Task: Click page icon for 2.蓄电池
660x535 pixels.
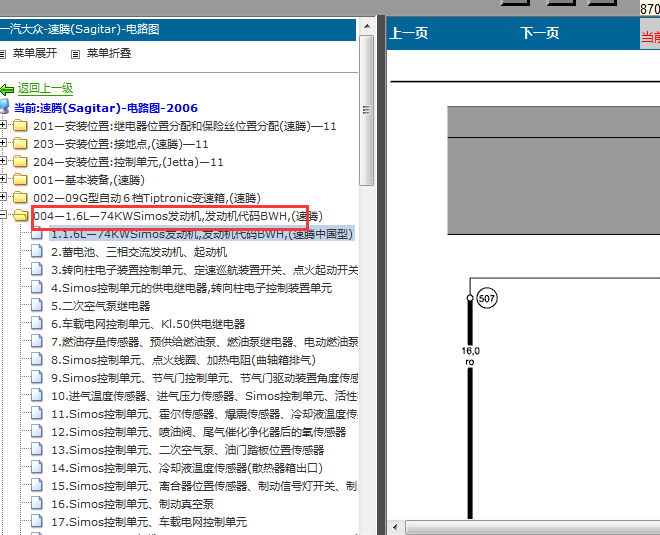Action: click(x=37, y=252)
